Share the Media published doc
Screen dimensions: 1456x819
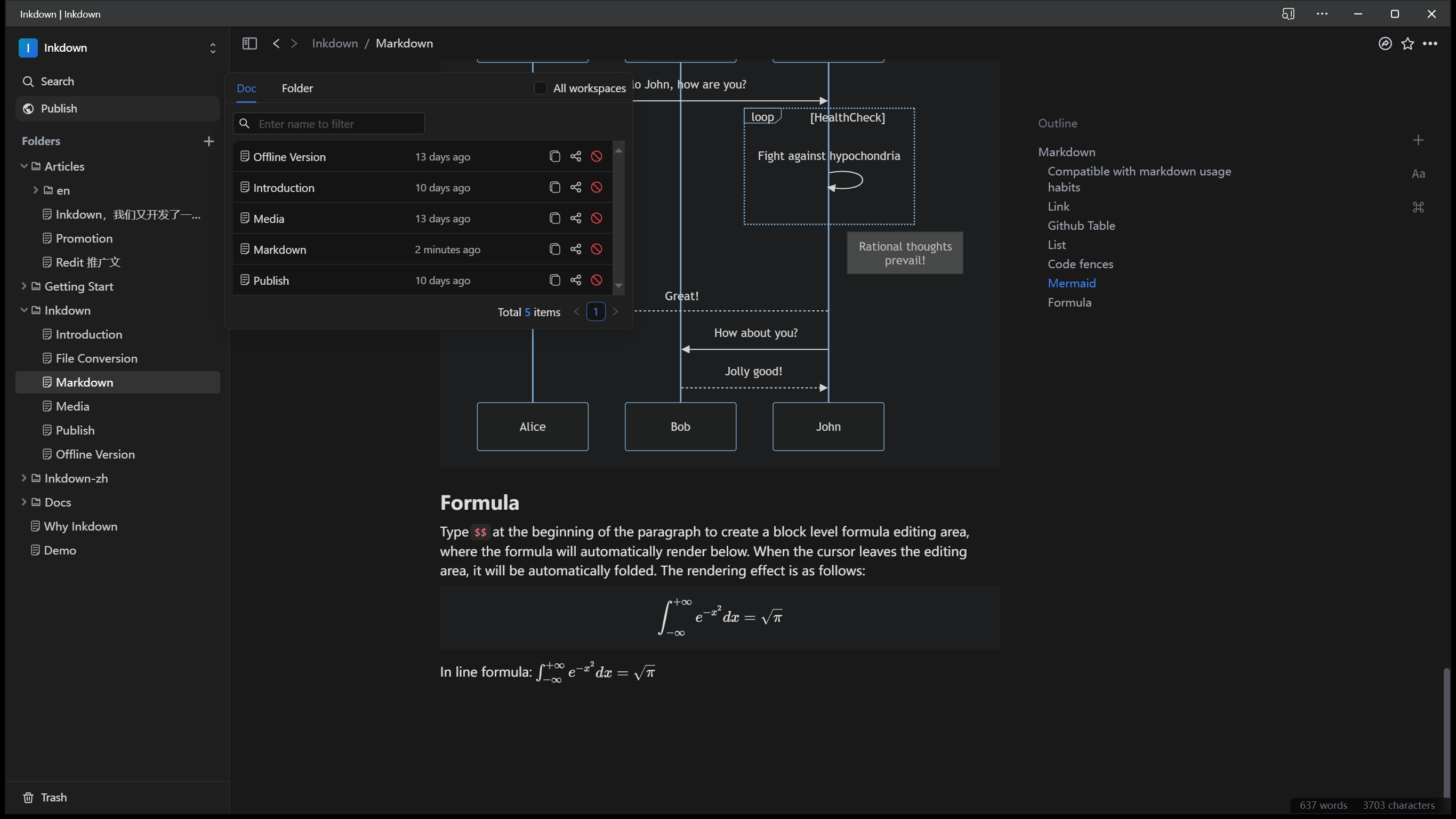(x=575, y=218)
